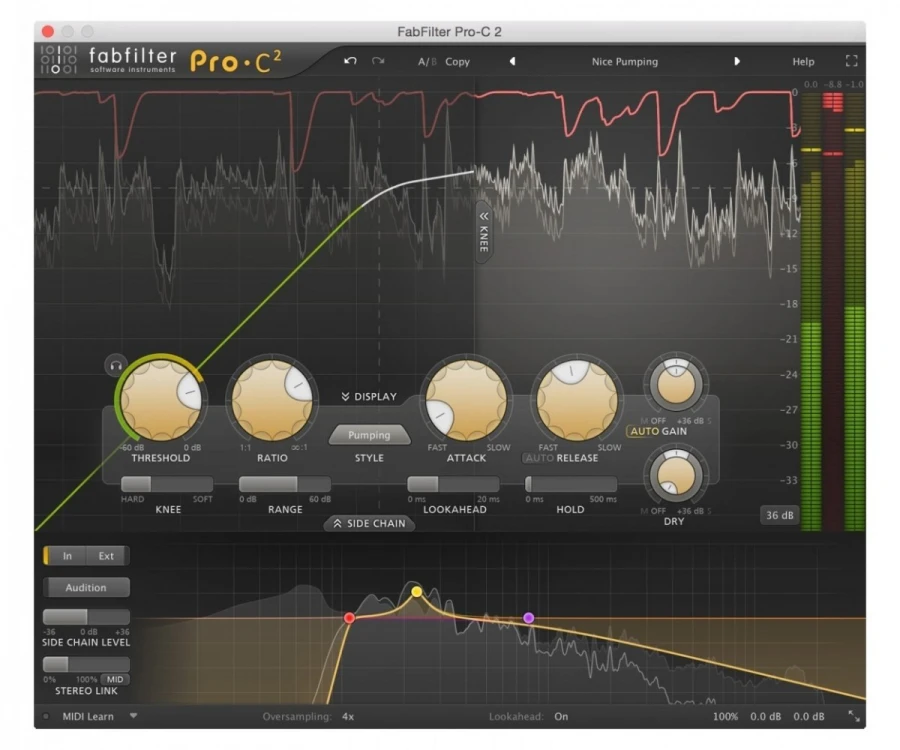Copy A settings to B

coord(457,61)
